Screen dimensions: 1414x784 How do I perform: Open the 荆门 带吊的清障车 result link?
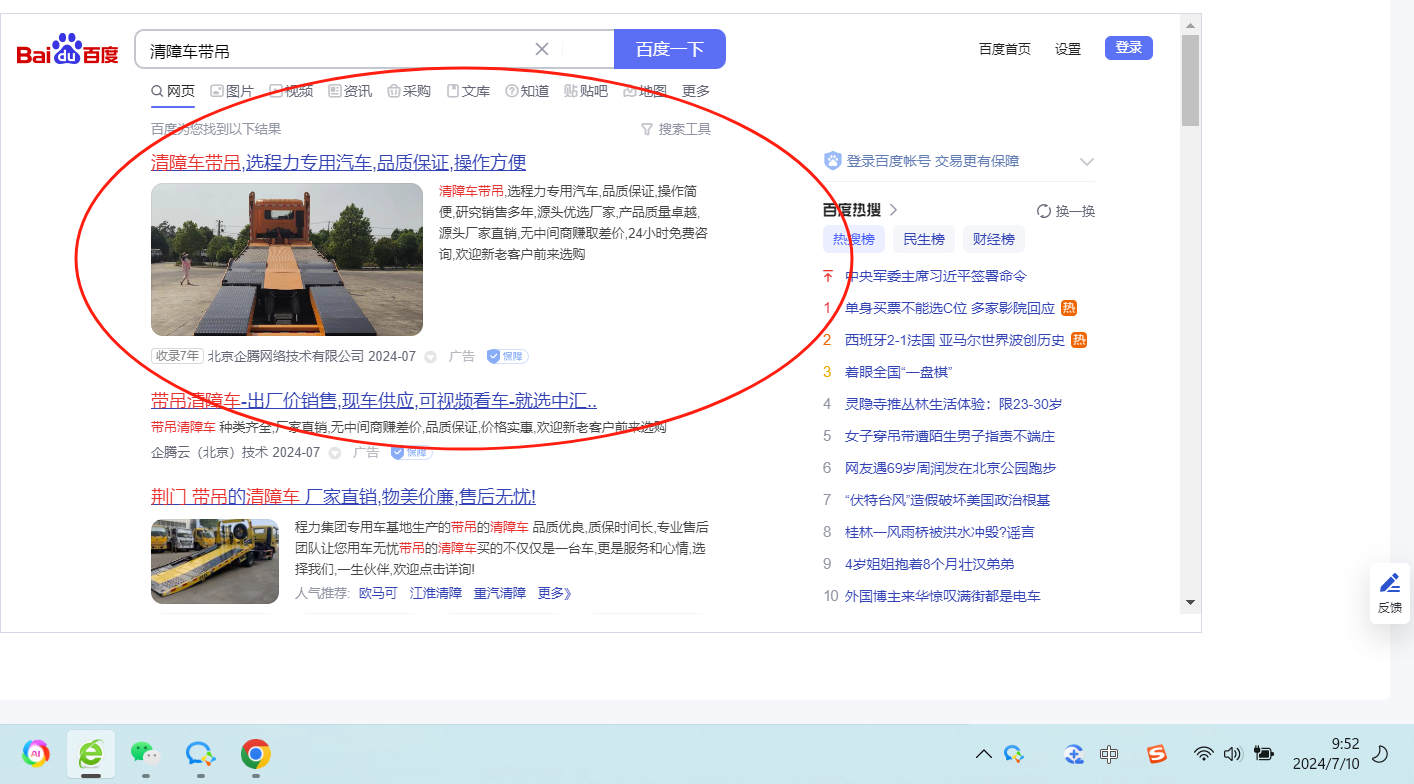coord(343,497)
